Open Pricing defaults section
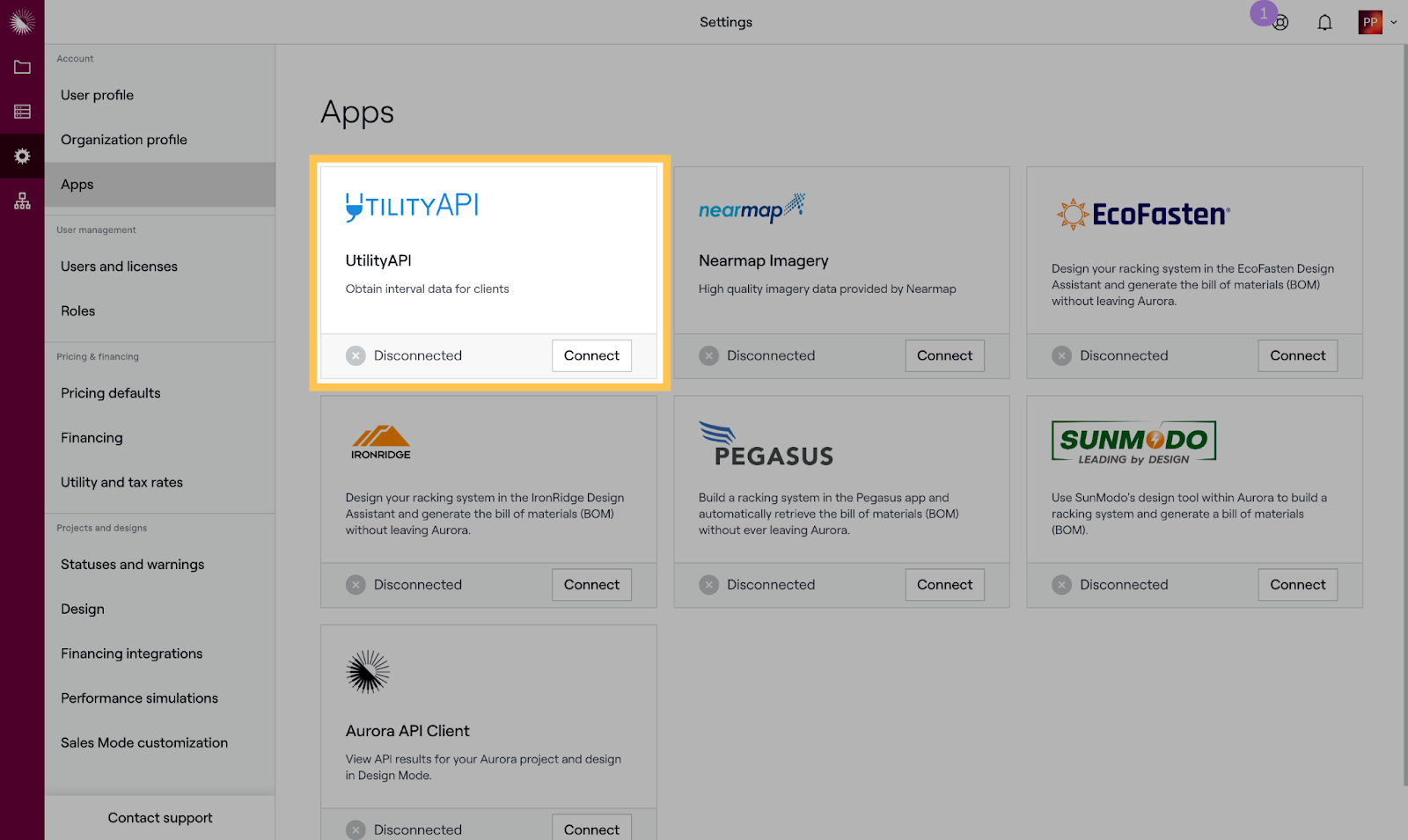The image size is (1408, 840). coord(111,393)
